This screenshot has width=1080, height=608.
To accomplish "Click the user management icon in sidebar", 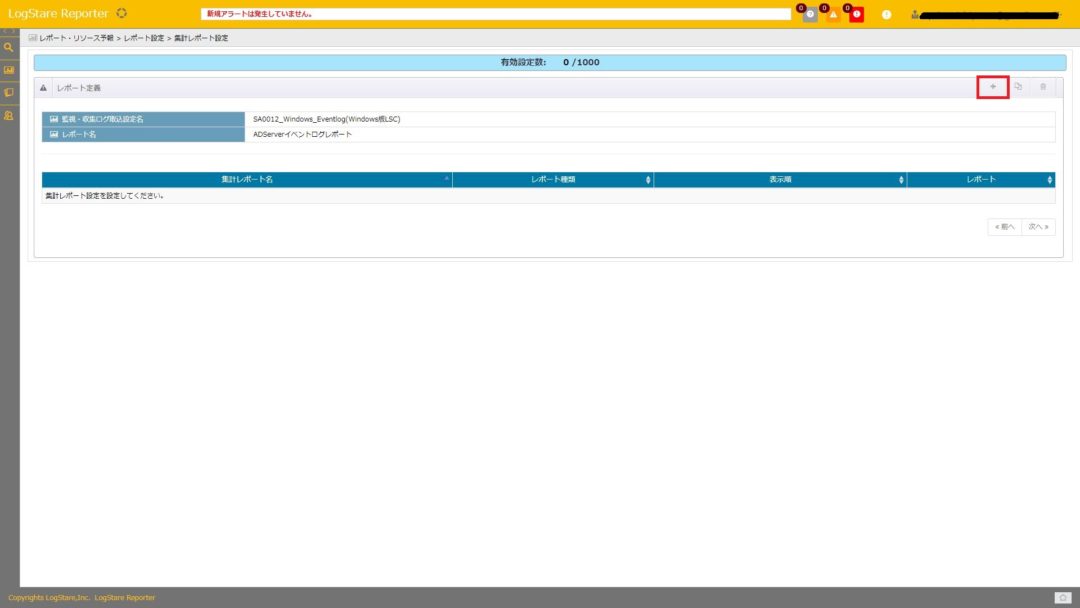I will [9, 116].
